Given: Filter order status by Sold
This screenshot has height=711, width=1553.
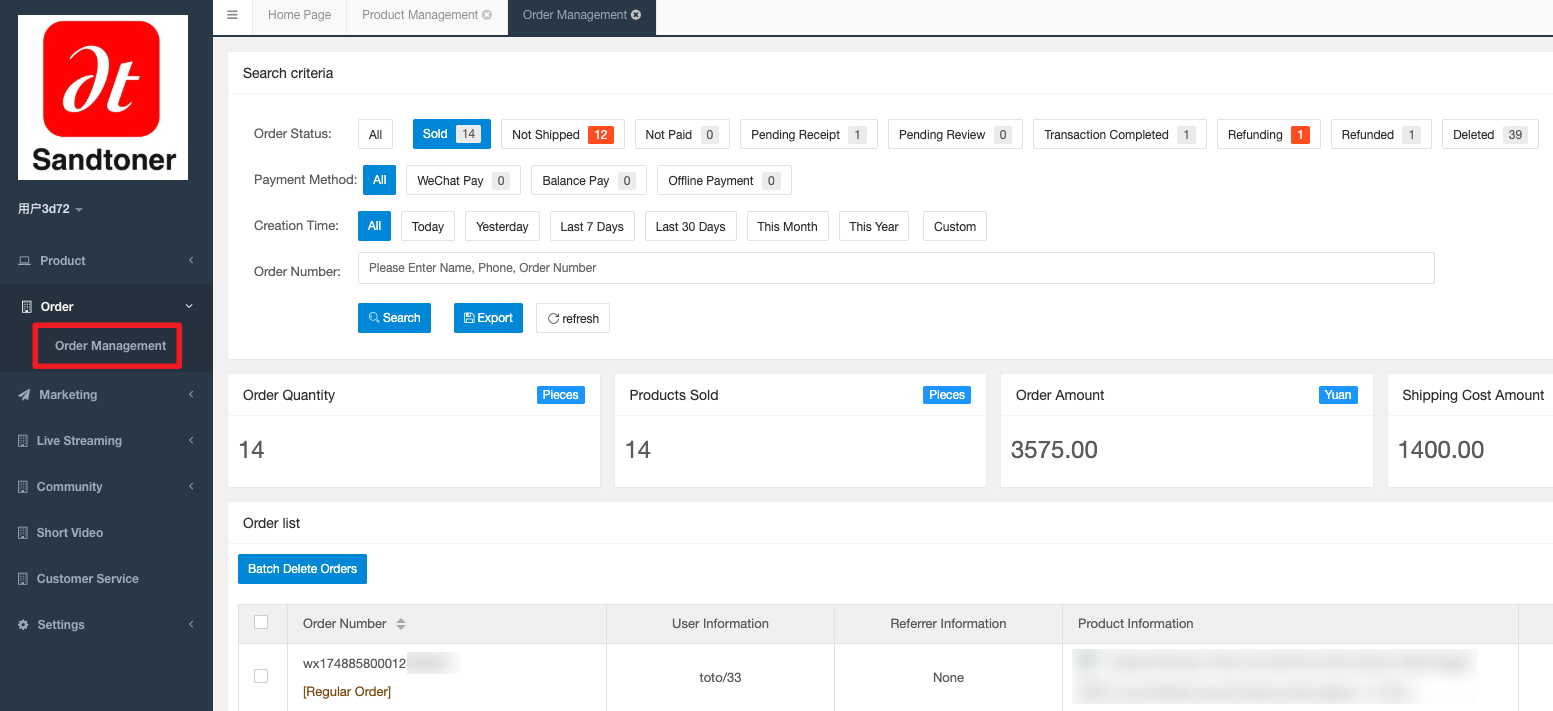Looking at the screenshot, I should (x=451, y=134).
